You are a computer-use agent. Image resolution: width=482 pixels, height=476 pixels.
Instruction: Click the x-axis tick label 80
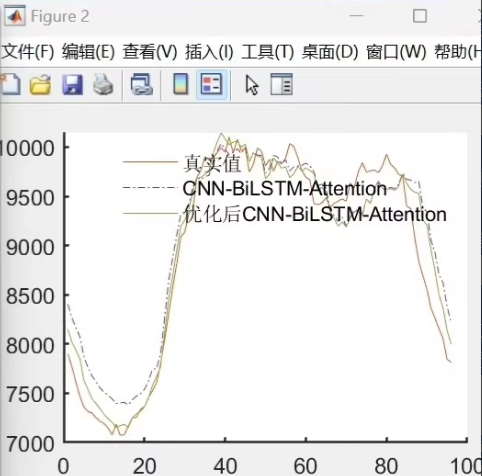point(386,466)
